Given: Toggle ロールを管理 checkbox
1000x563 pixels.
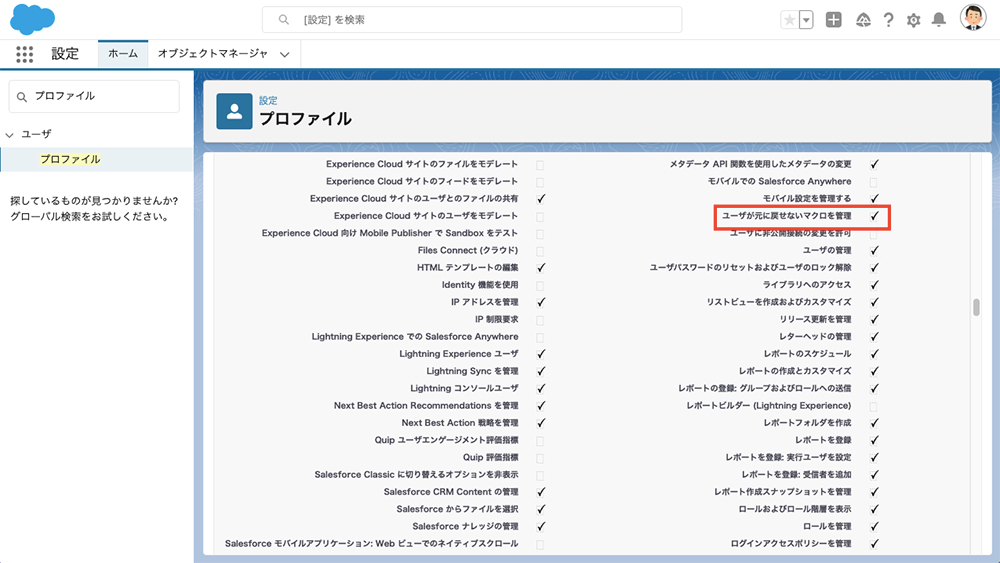Looking at the screenshot, I should (x=874, y=526).
